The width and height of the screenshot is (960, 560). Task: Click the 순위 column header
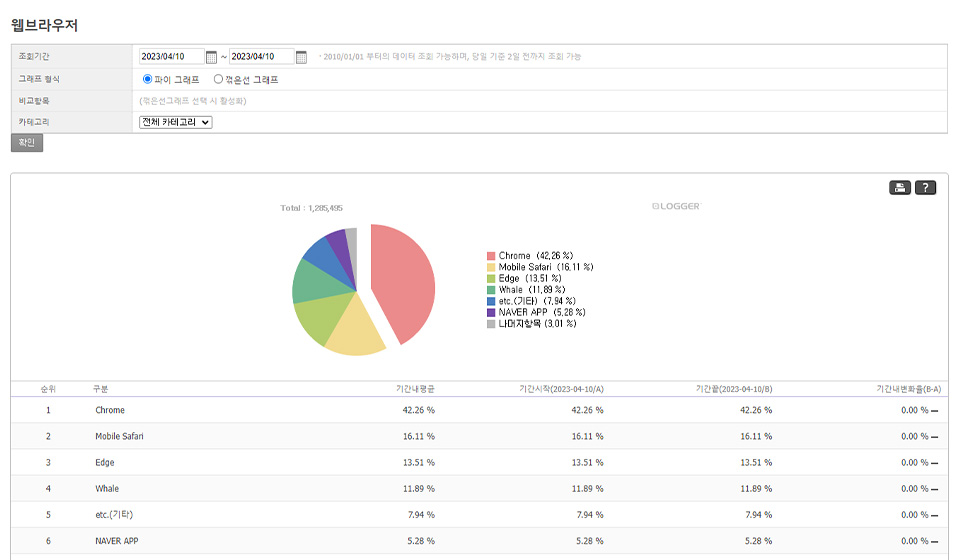[48, 389]
